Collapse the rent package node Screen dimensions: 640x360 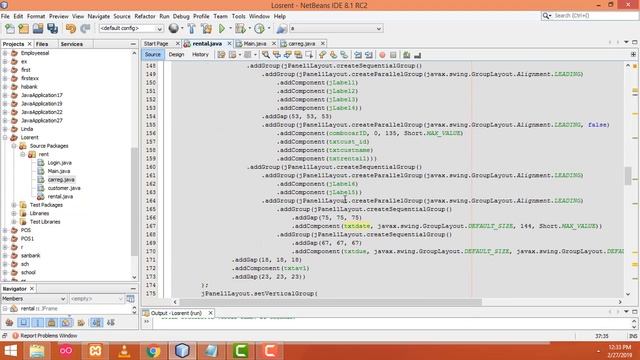tap(23, 154)
